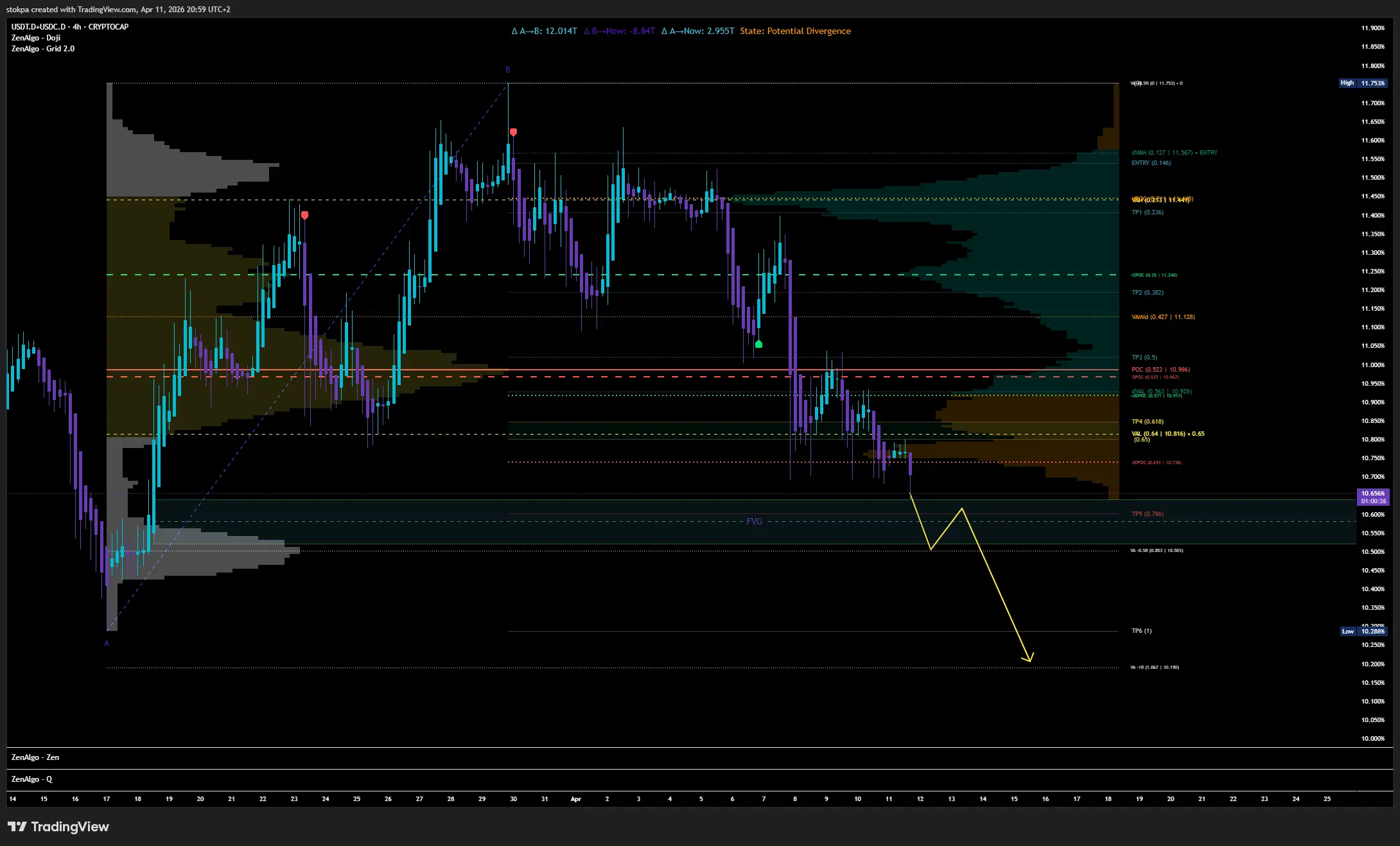Click the TP5 (0.786) level label
The height and width of the screenshot is (846, 1400).
pyautogui.click(x=1147, y=514)
